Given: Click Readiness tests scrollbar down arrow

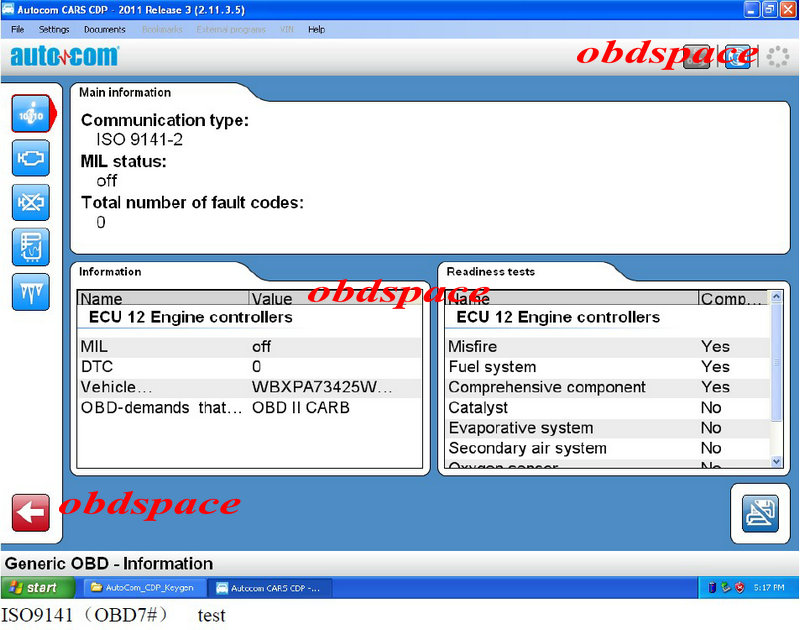Looking at the screenshot, I should [776, 461].
